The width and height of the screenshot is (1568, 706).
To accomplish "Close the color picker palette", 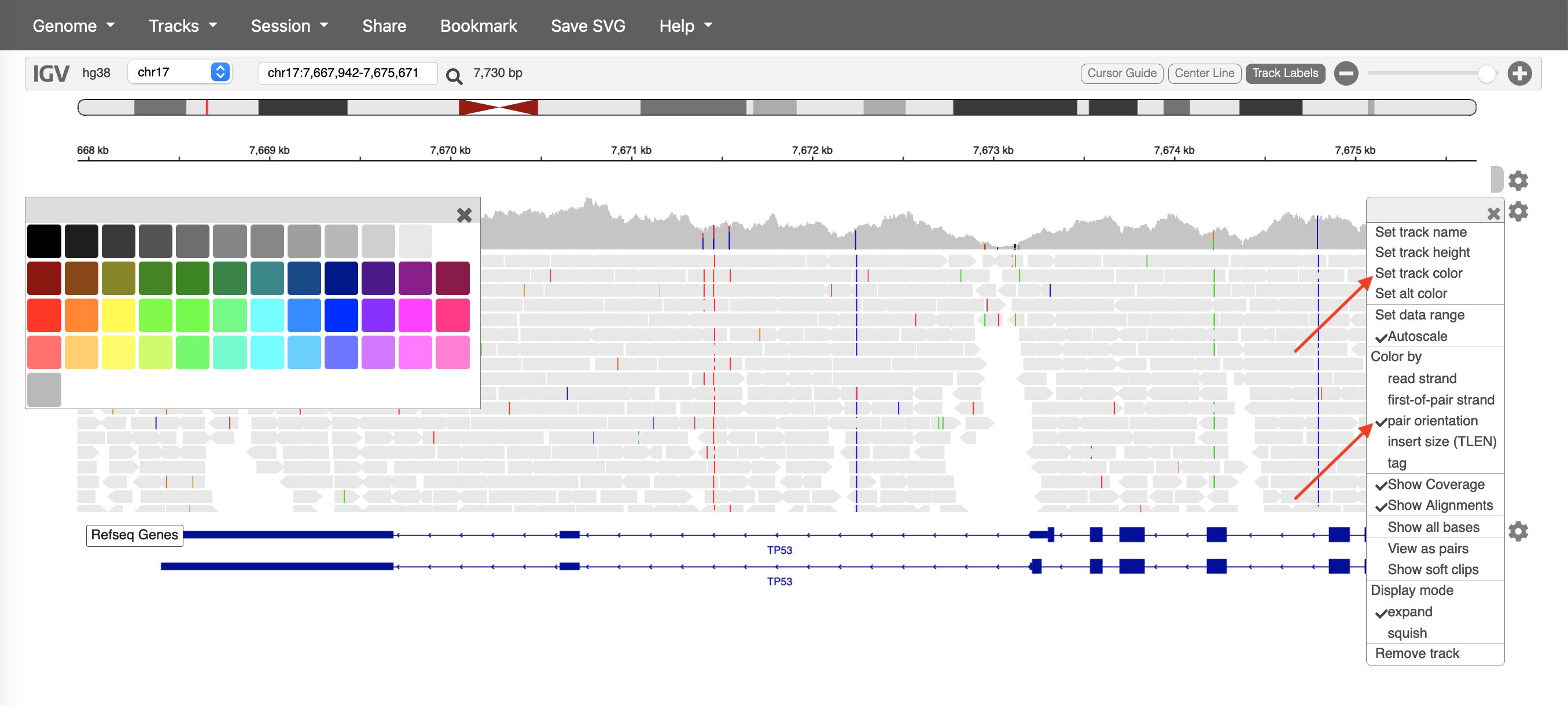I will click(x=464, y=215).
